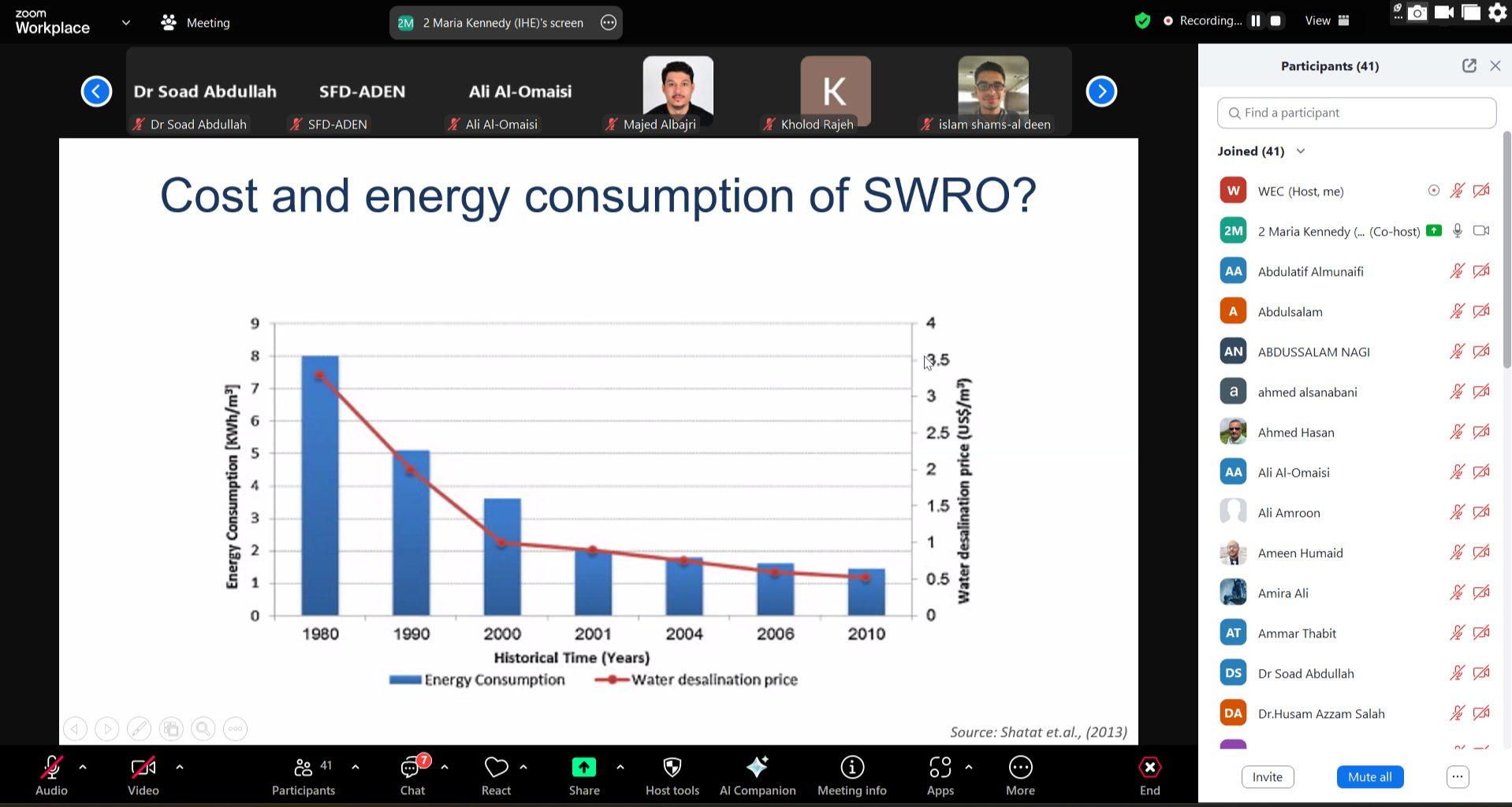Collapse the Joined (41) list
Image resolution: width=1512 pixels, height=807 pixels.
[1301, 151]
